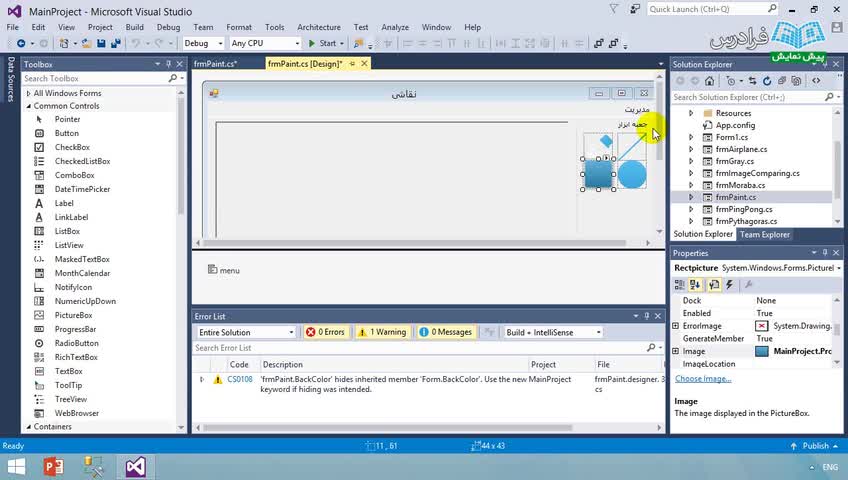Viewport: 848px width, 480px height.
Task: Switch to the Team Explorer tab
Action: [765, 235]
